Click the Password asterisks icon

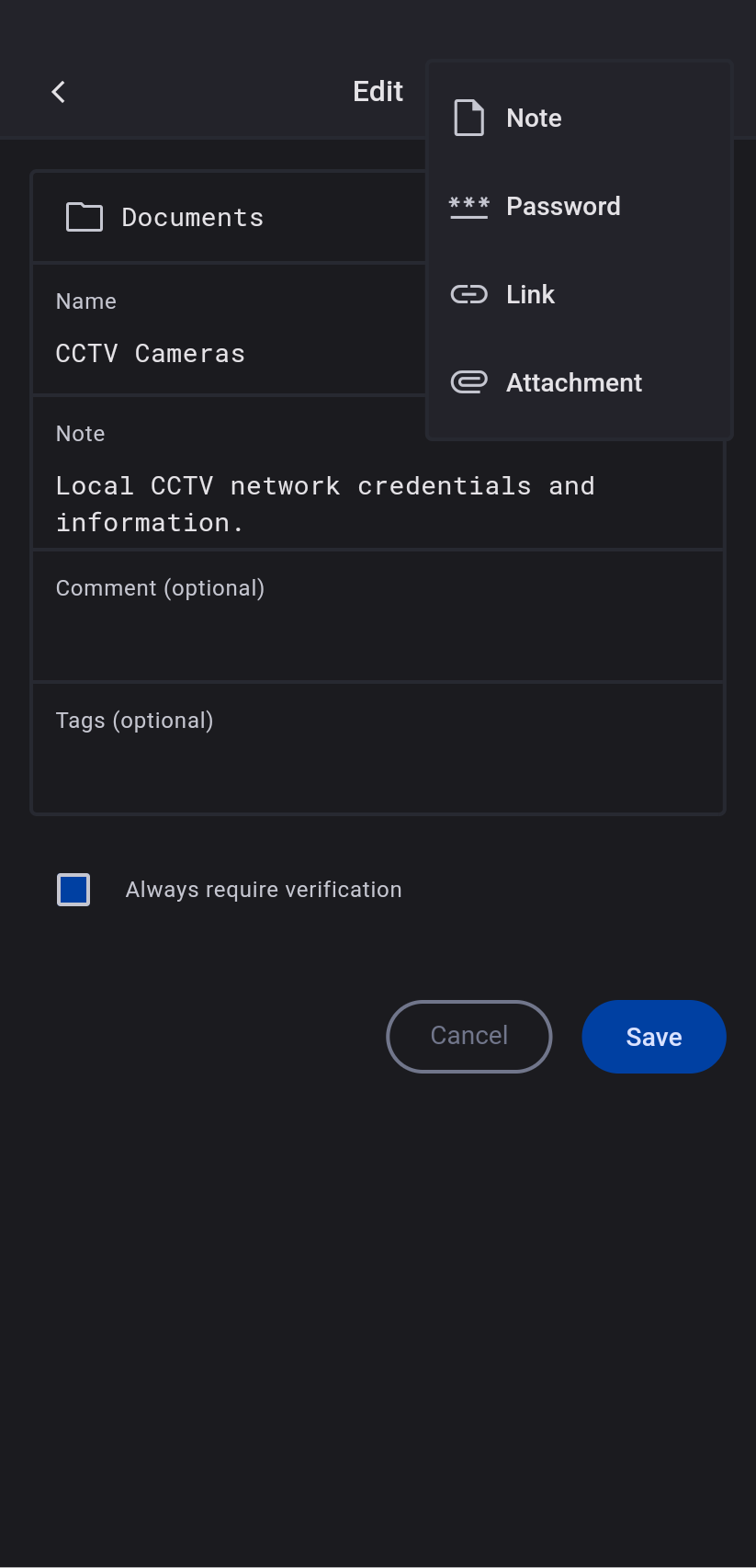pyautogui.click(x=468, y=206)
